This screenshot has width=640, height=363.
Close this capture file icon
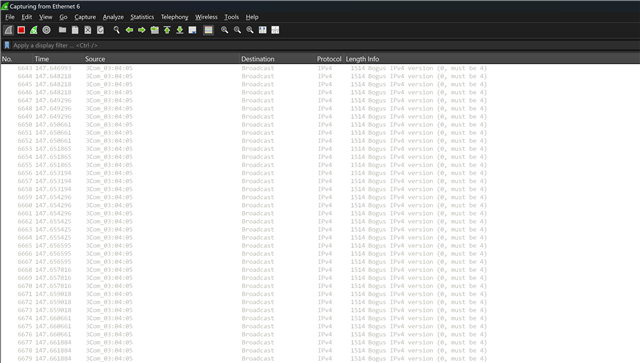tap(88, 30)
